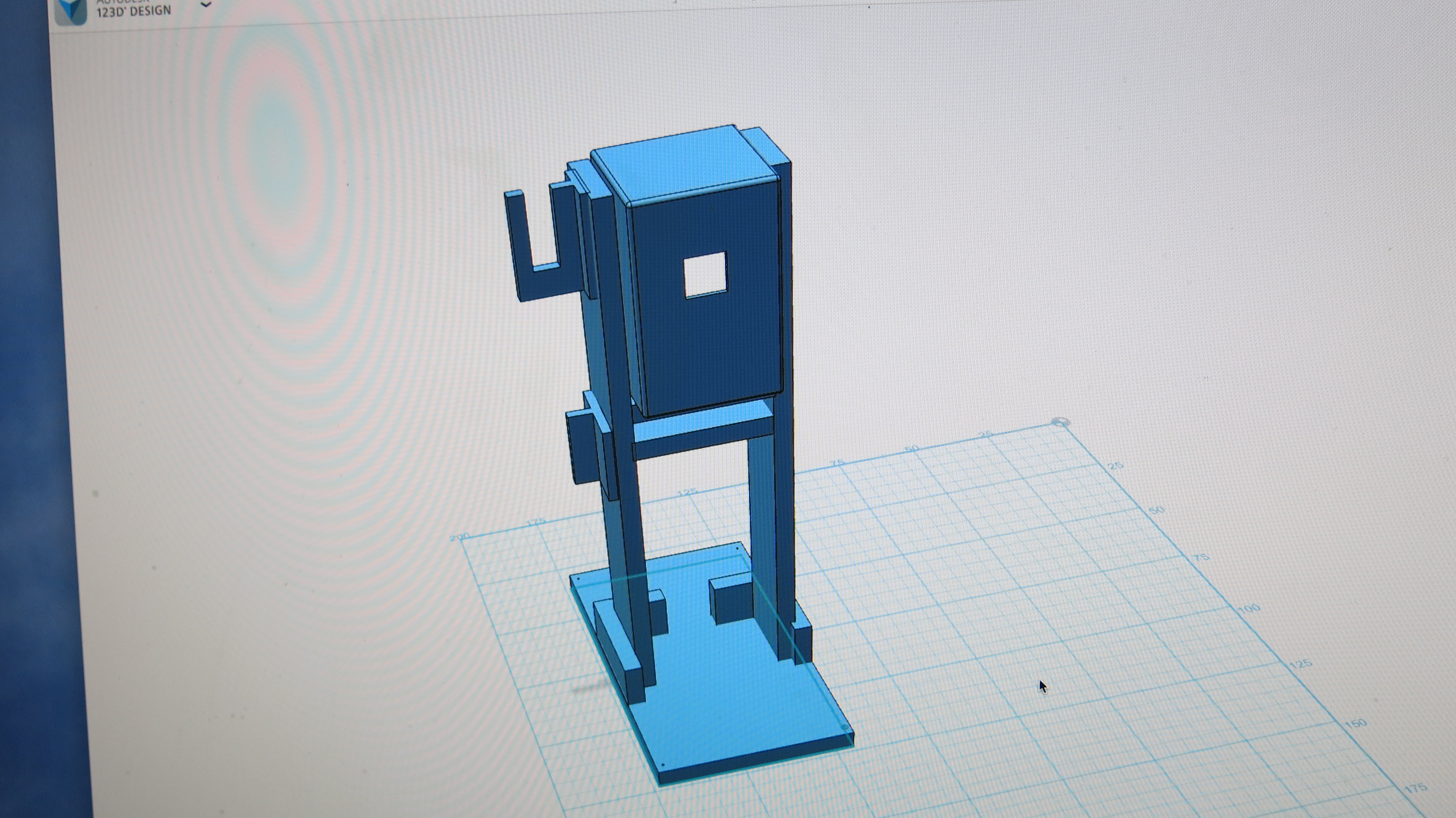Image resolution: width=1456 pixels, height=818 pixels.
Task: Click the grid origin marker on the workplane
Action: pos(1061,422)
